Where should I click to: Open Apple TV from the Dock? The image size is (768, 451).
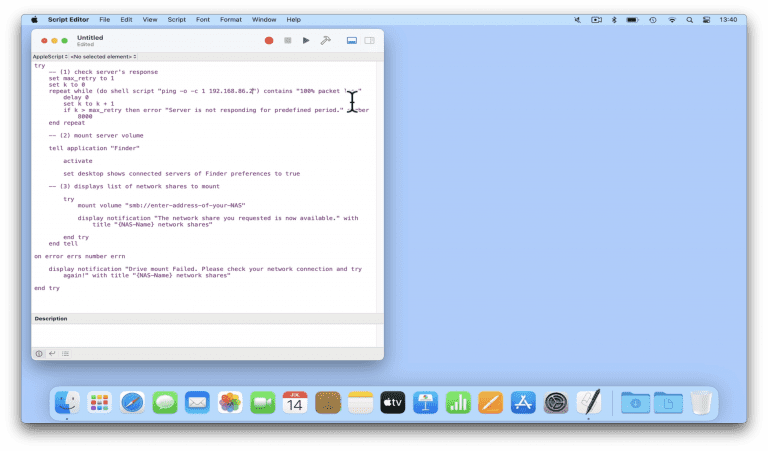393,403
